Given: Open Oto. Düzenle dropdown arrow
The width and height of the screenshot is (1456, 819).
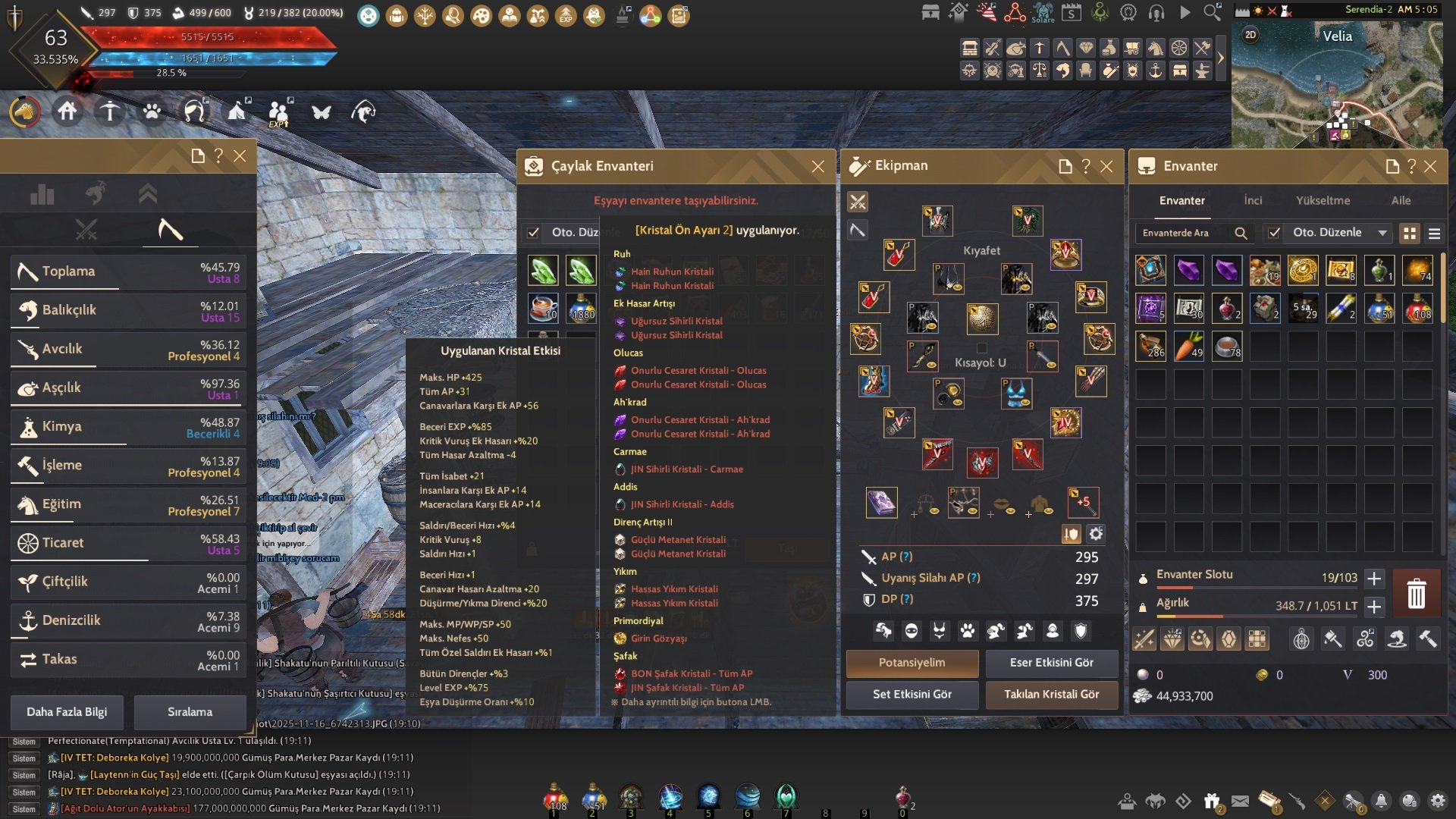Looking at the screenshot, I should (x=1382, y=233).
